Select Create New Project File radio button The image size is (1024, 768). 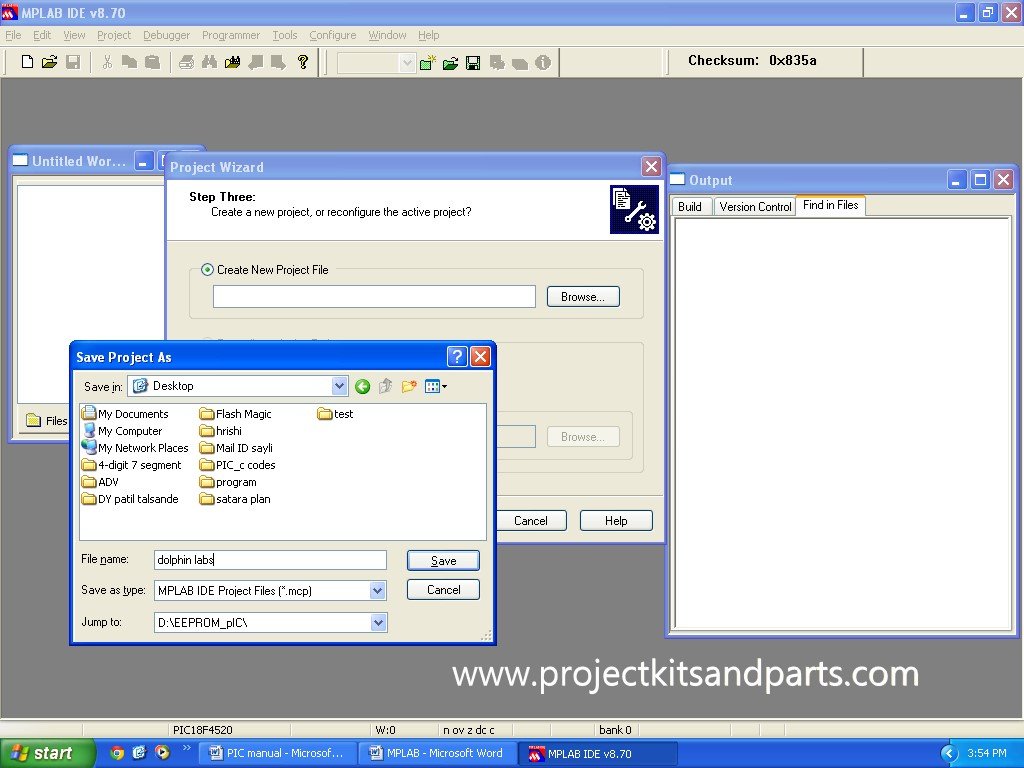[x=208, y=270]
